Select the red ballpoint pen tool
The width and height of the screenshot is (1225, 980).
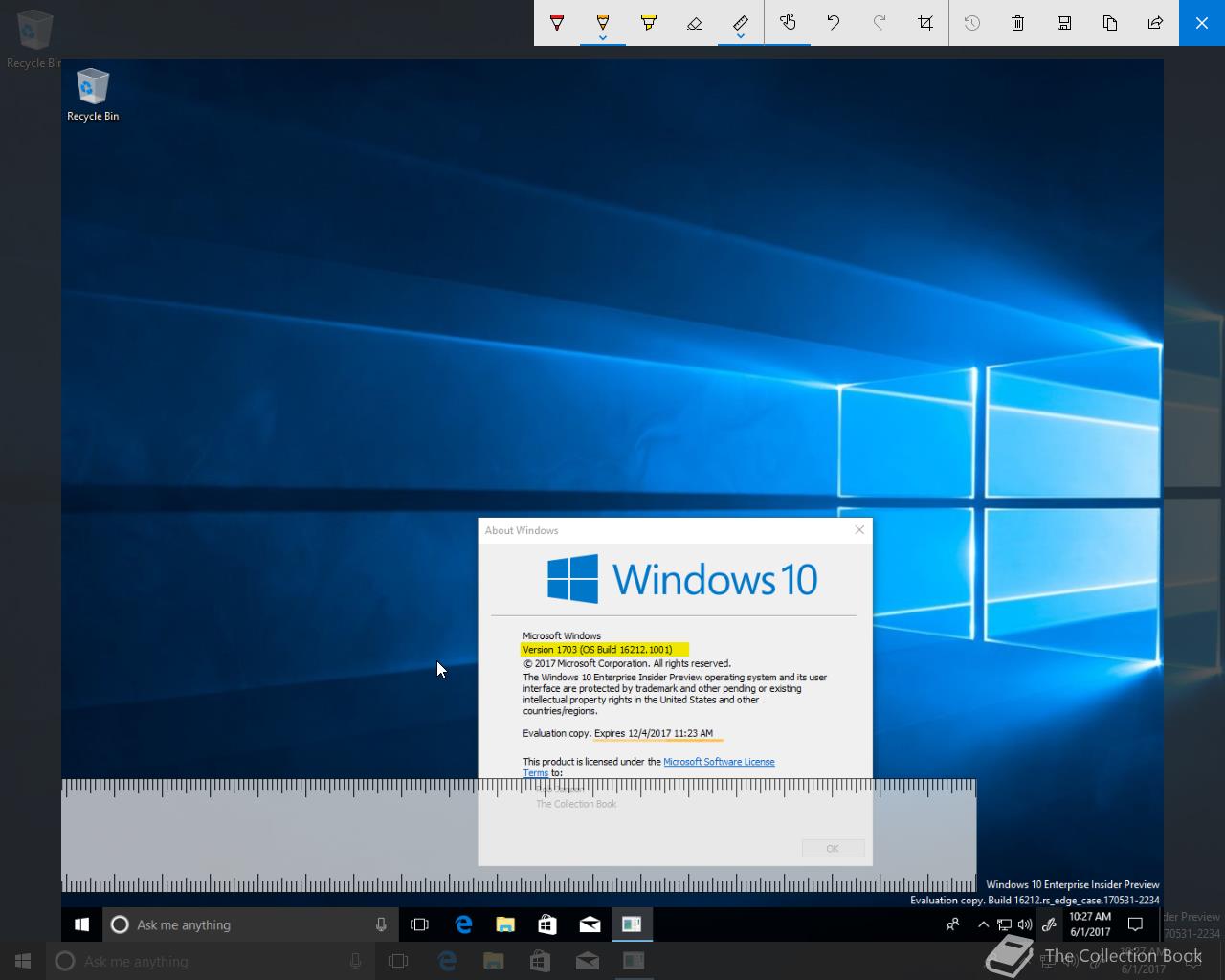tap(557, 23)
